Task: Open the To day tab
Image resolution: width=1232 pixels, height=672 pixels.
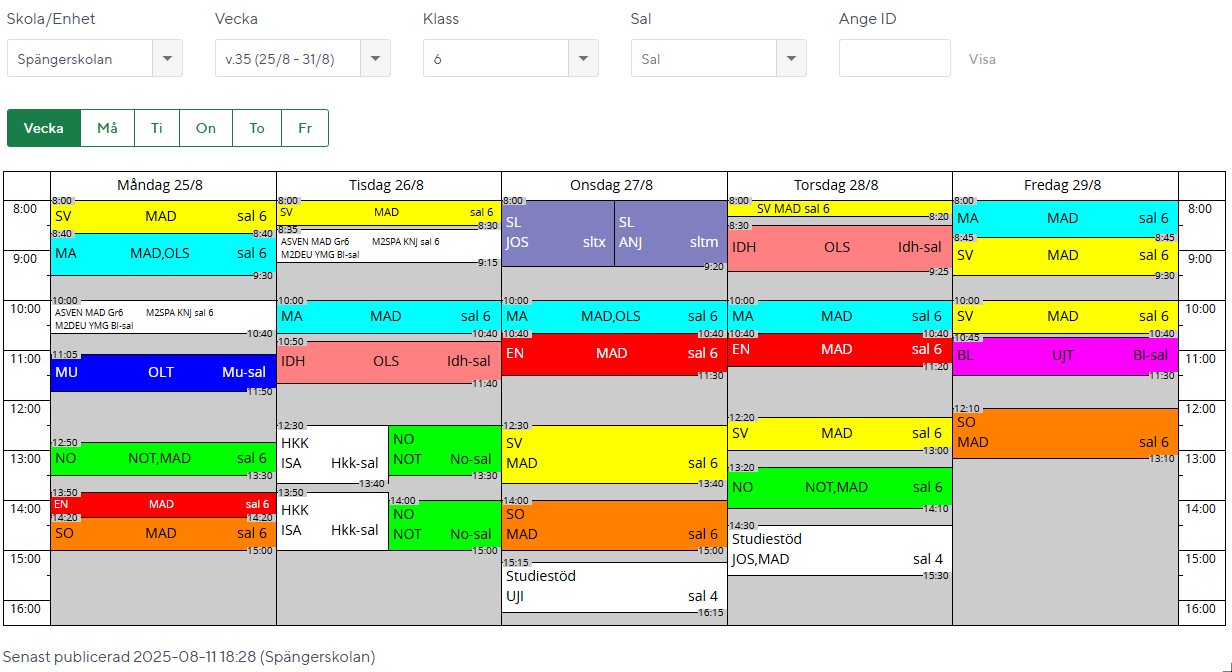Action: (x=257, y=128)
